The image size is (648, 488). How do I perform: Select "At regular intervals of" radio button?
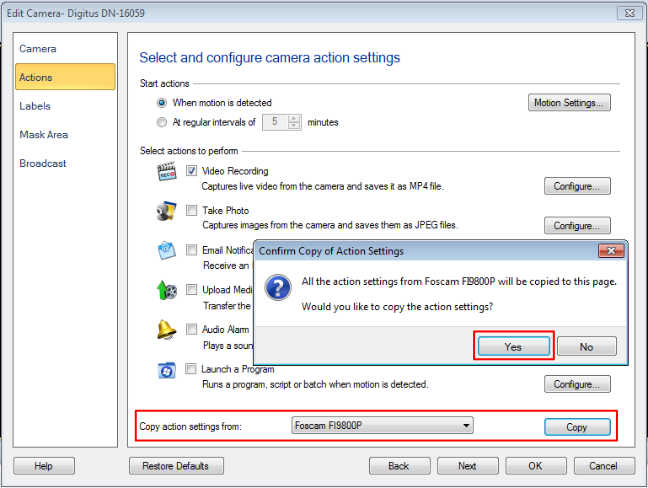click(x=162, y=122)
